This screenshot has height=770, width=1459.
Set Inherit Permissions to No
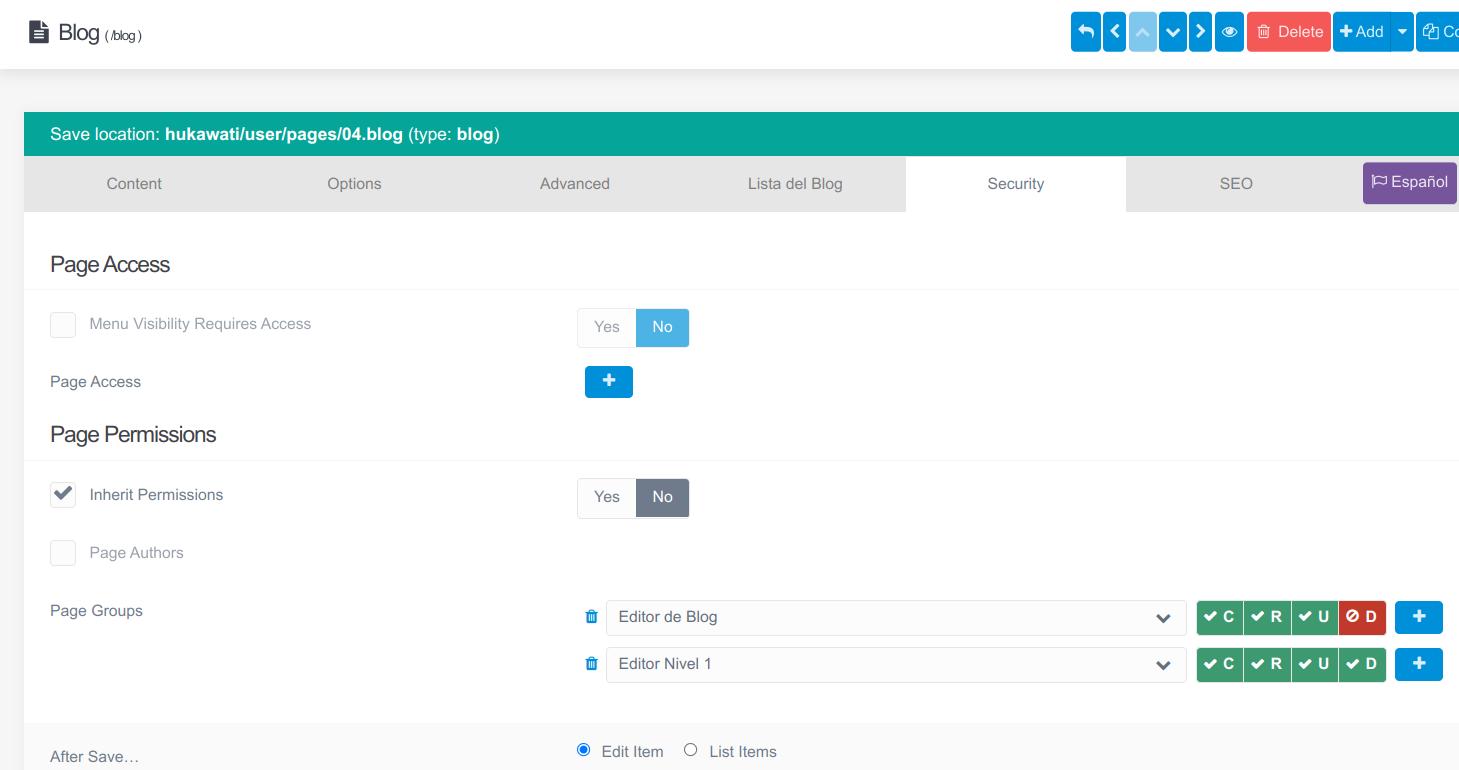(x=662, y=497)
